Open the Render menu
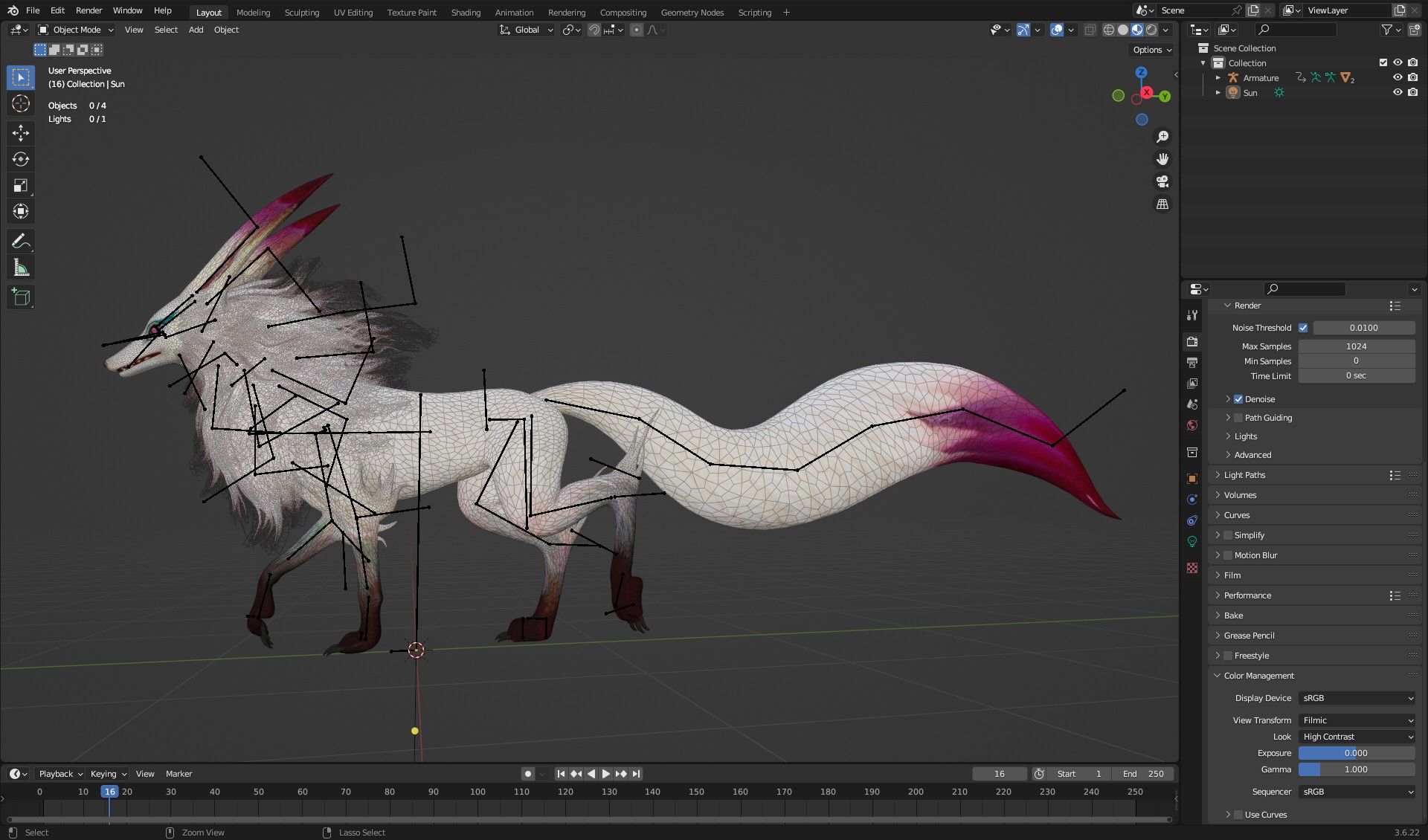 (x=89, y=10)
